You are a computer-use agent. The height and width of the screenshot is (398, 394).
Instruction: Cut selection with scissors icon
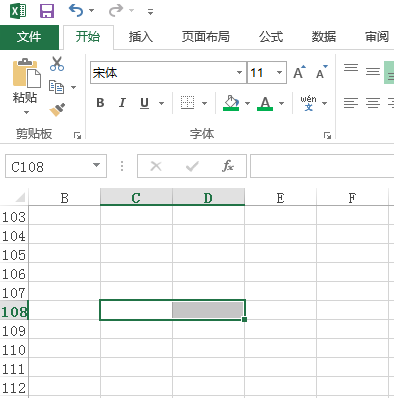pos(57,64)
